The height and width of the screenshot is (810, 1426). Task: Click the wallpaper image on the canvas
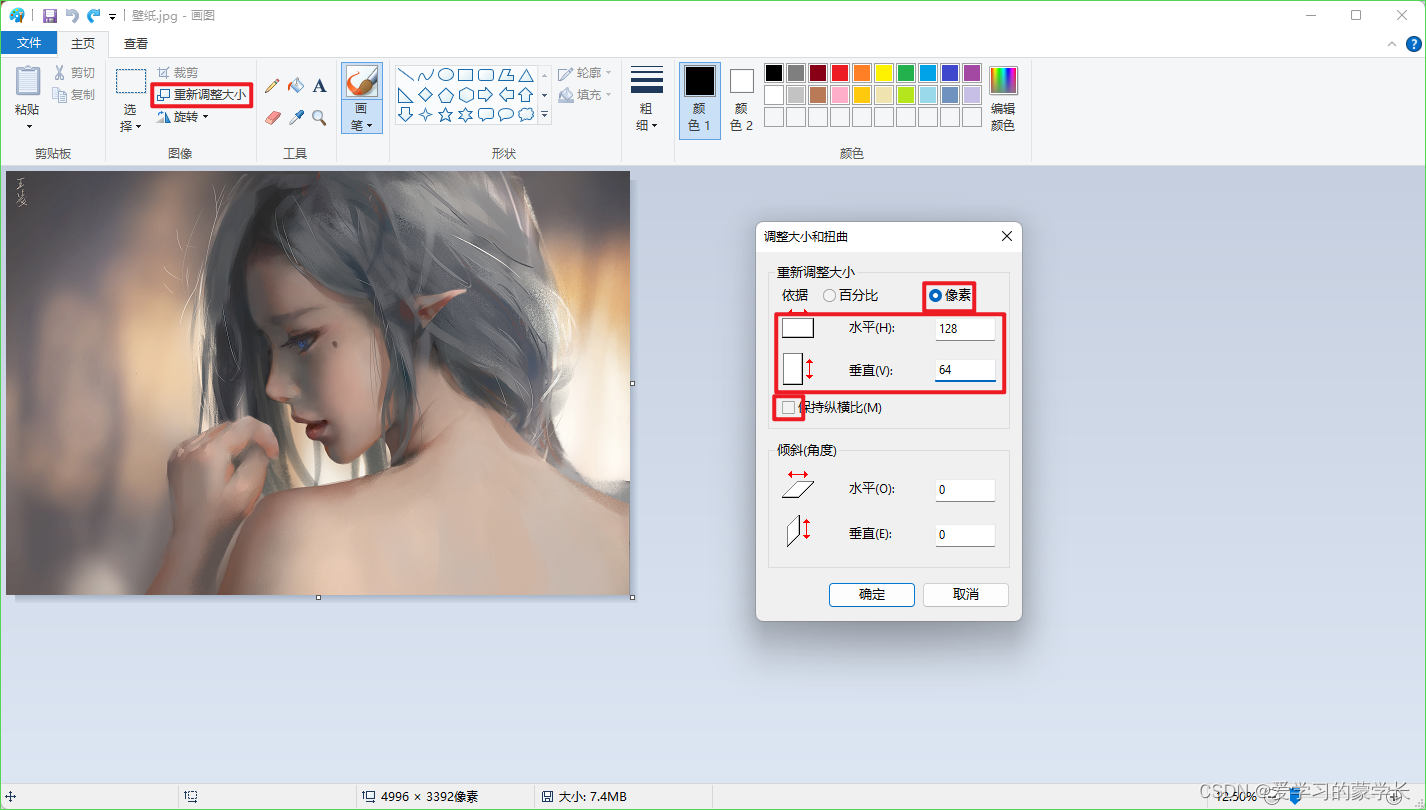[318, 383]
